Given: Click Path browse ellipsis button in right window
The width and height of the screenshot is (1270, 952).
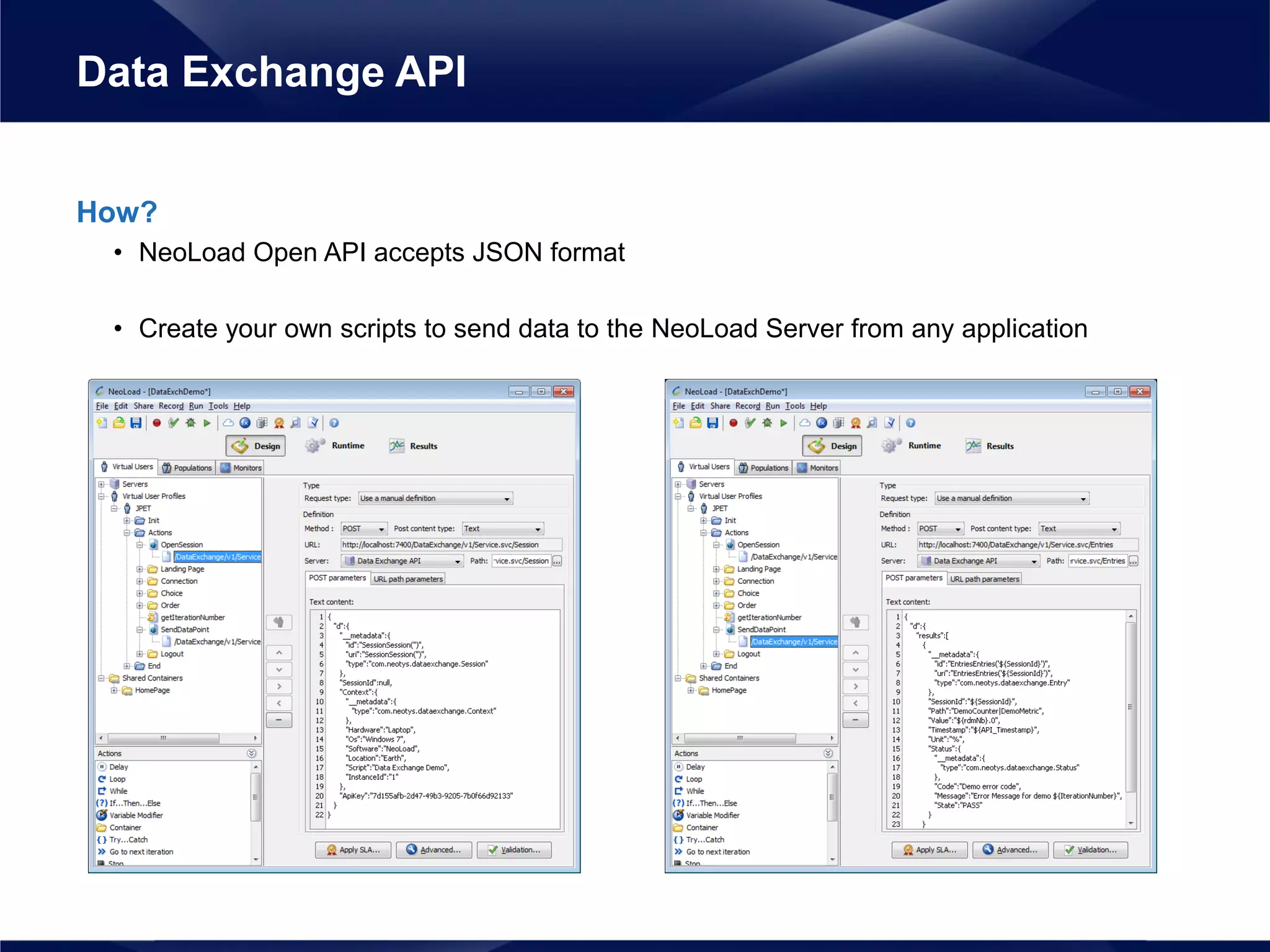Looking at the screenshot, I should (x=1134, y=561).
